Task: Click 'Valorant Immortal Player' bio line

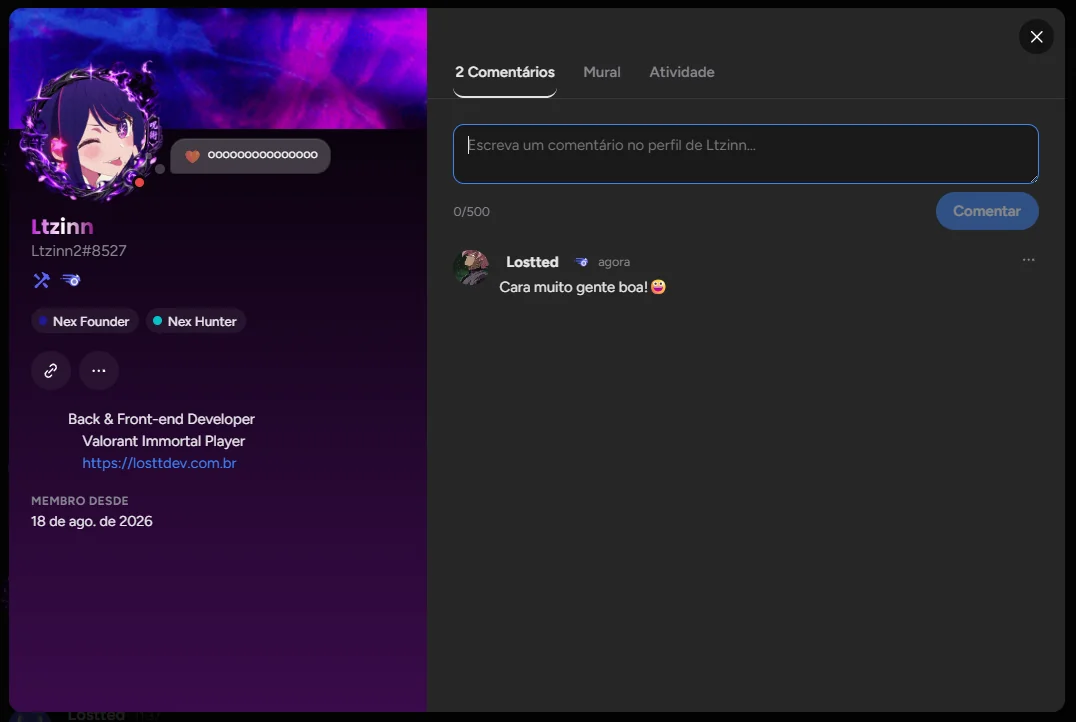Action: [x=163, y=441]
